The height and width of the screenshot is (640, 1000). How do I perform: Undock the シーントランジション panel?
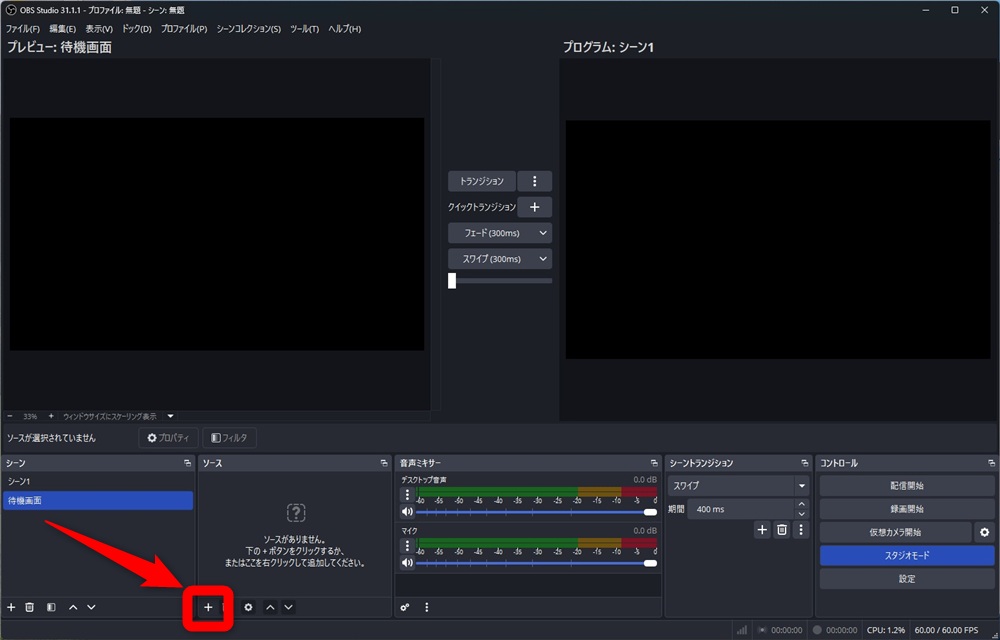(x=804, y=463)
